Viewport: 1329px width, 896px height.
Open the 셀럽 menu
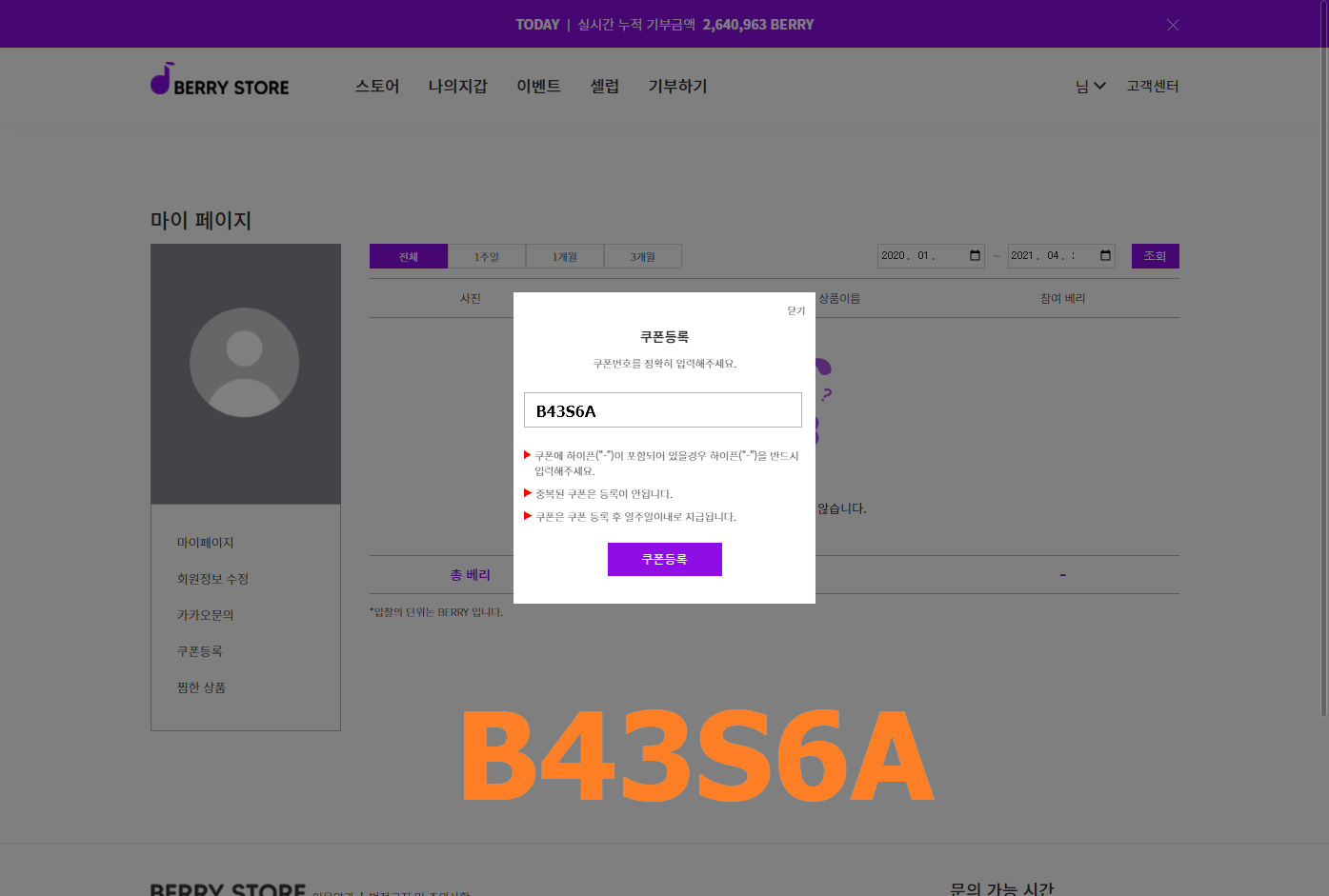tap(604, 86)
